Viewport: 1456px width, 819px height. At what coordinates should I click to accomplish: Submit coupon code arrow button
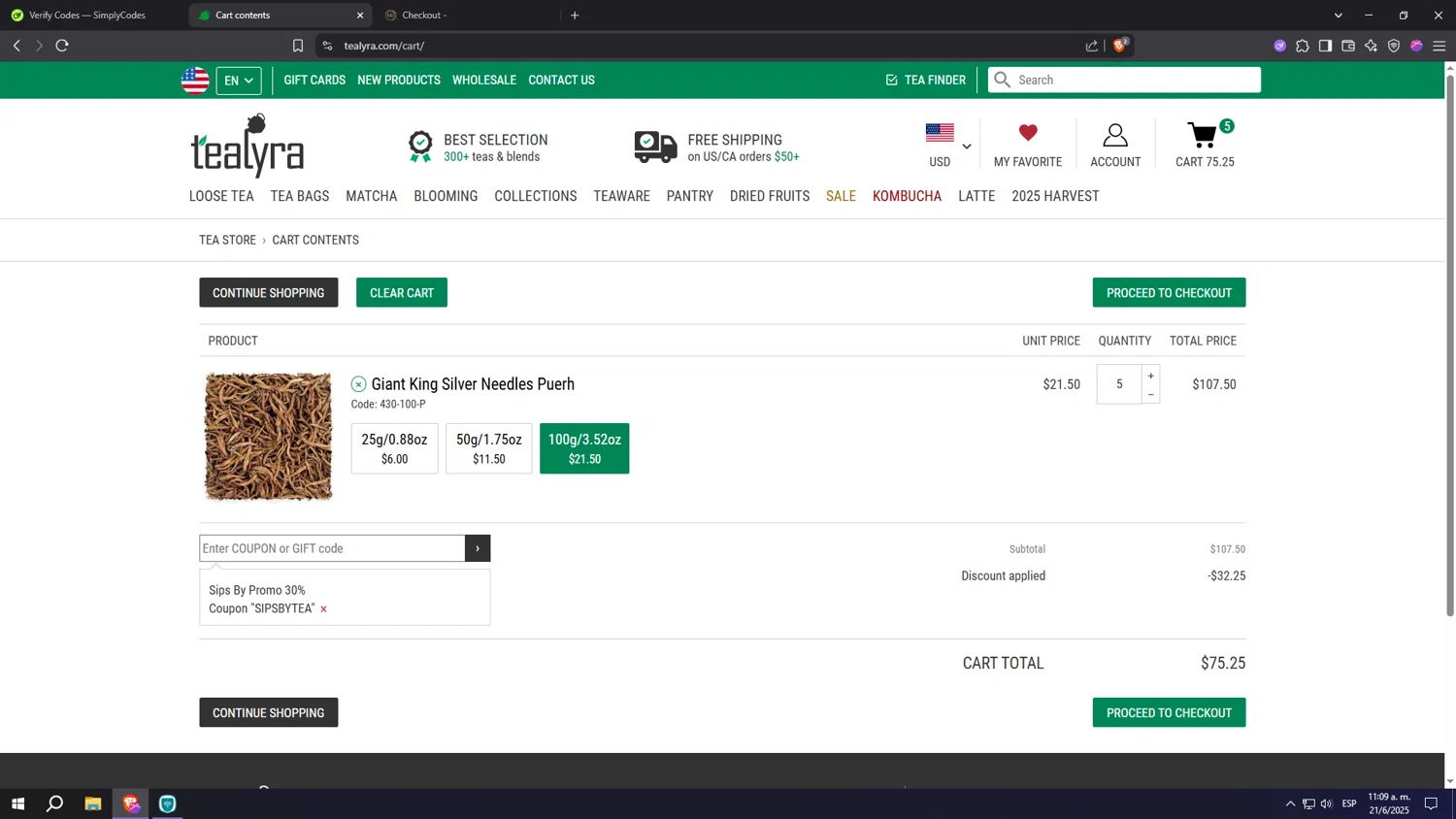coord(478,548)
